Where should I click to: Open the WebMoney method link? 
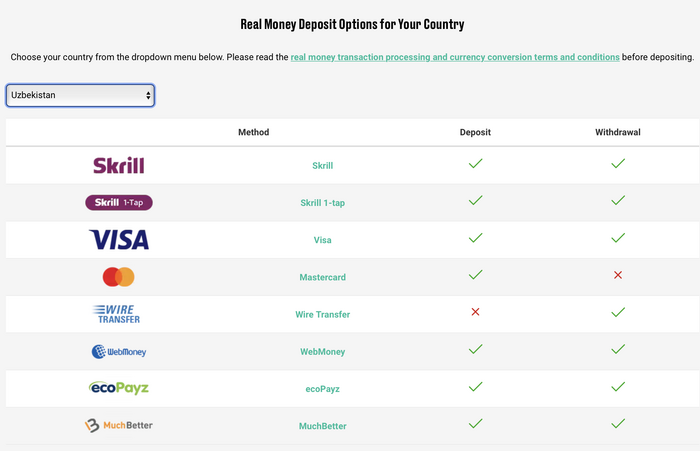tap(322, 352)
